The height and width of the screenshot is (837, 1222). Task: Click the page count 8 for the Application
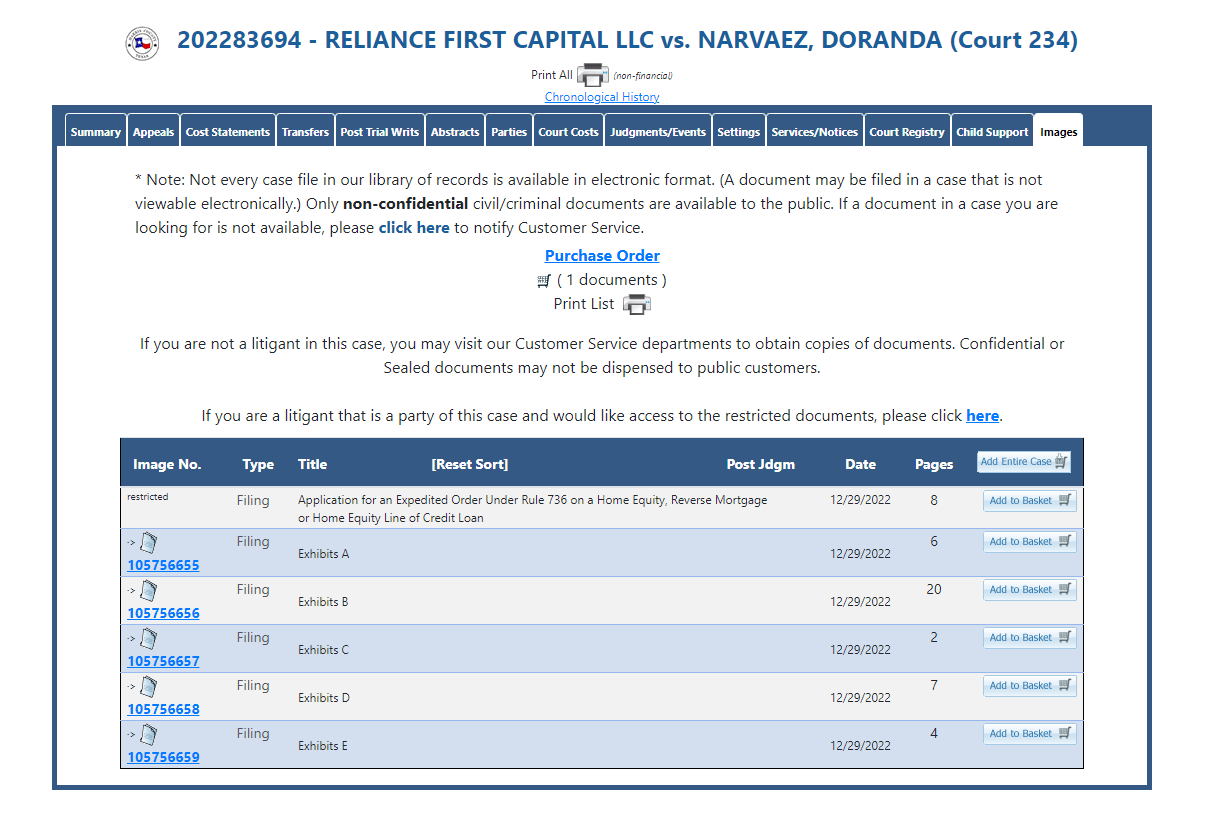click(x=934, y=500)
